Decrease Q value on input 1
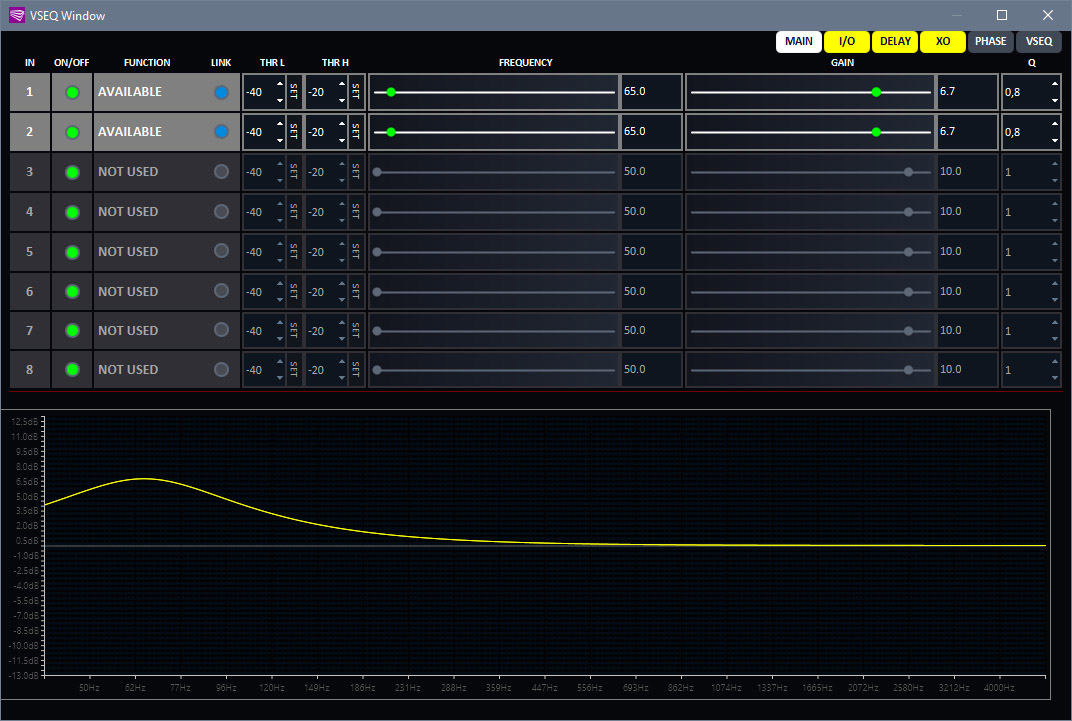The height and width of the screenshot is (721, 1072). 1055,100
